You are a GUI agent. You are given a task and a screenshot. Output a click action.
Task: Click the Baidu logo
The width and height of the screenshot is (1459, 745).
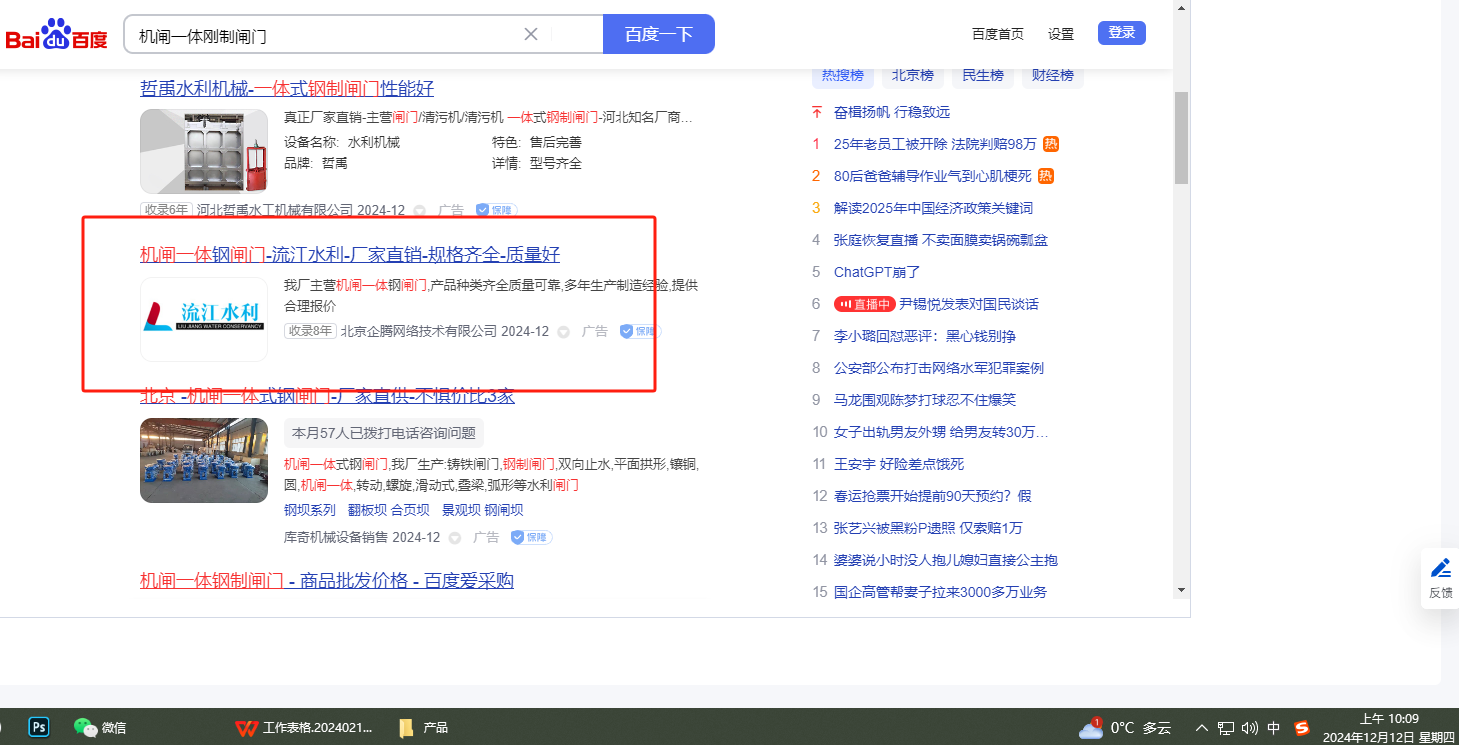57,36
